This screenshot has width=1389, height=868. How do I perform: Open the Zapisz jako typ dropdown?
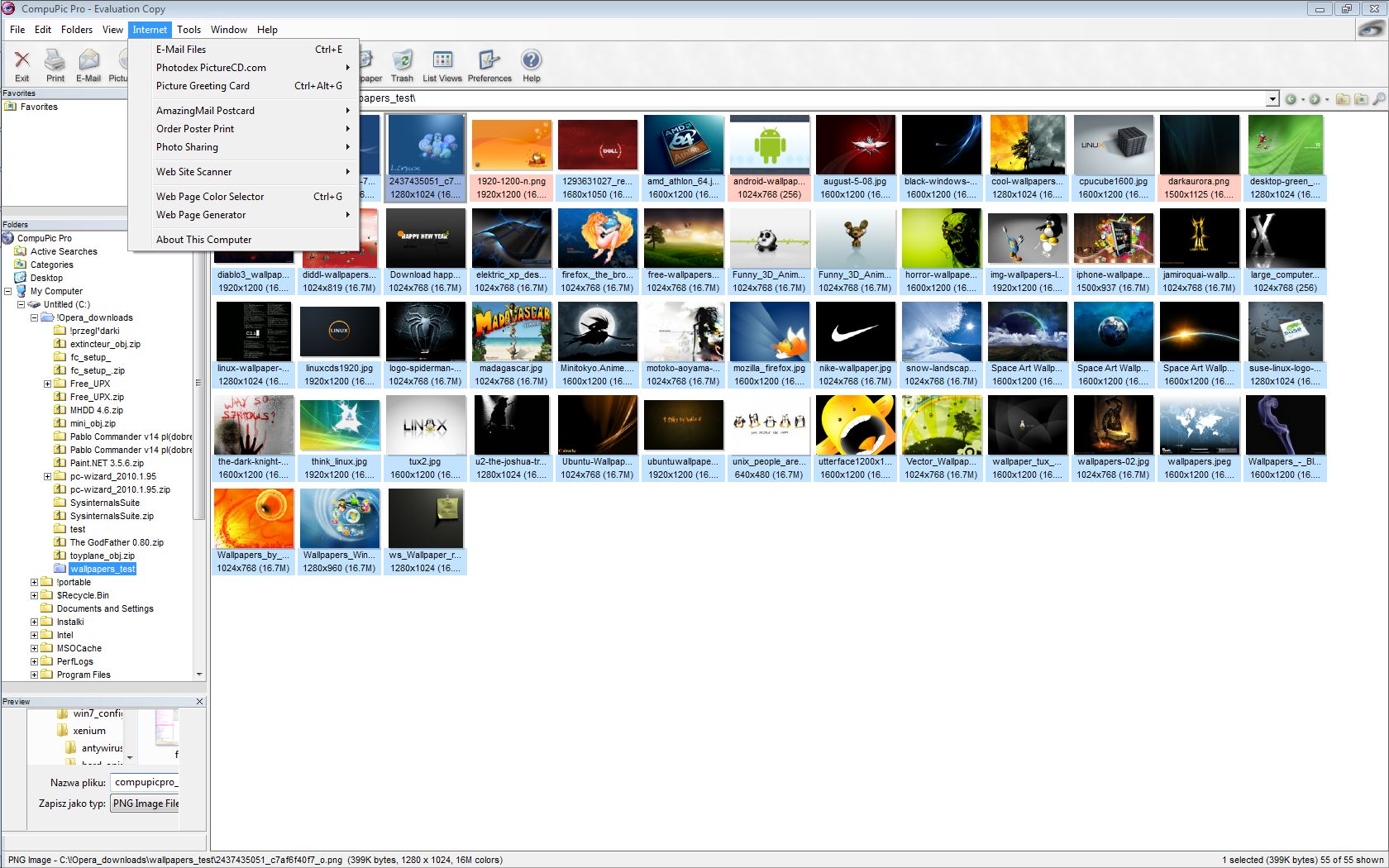tap(146, 804)
